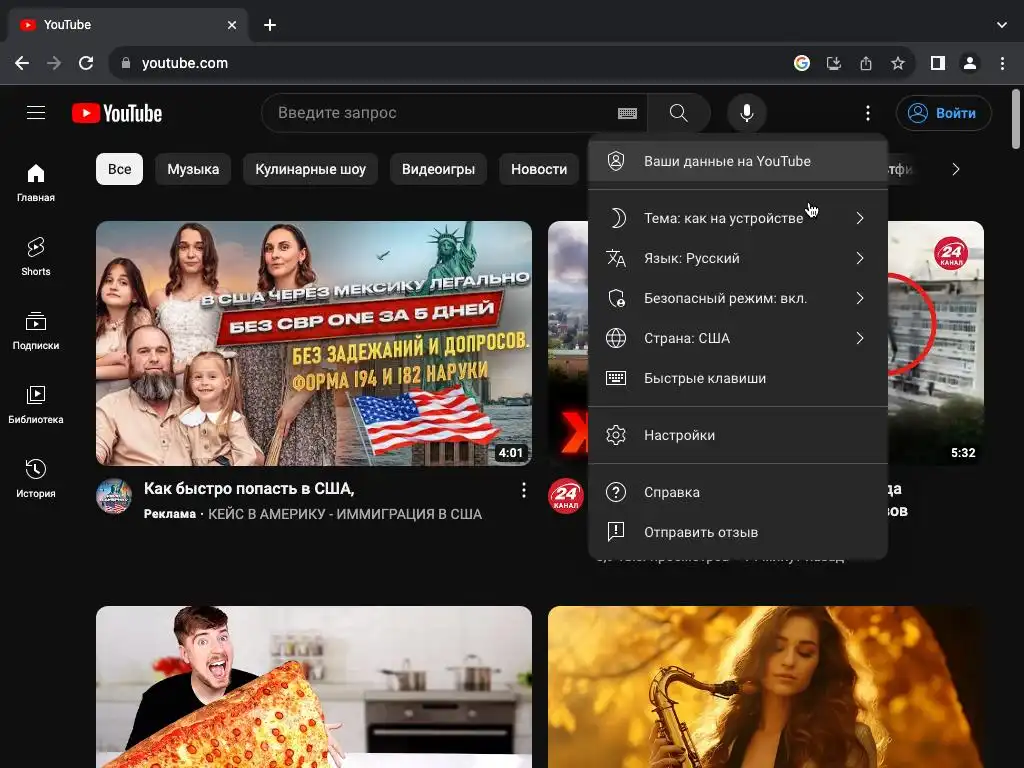Screen dimensions: 1024x768
Task: Bookmark this page with star
Action: 898,63
